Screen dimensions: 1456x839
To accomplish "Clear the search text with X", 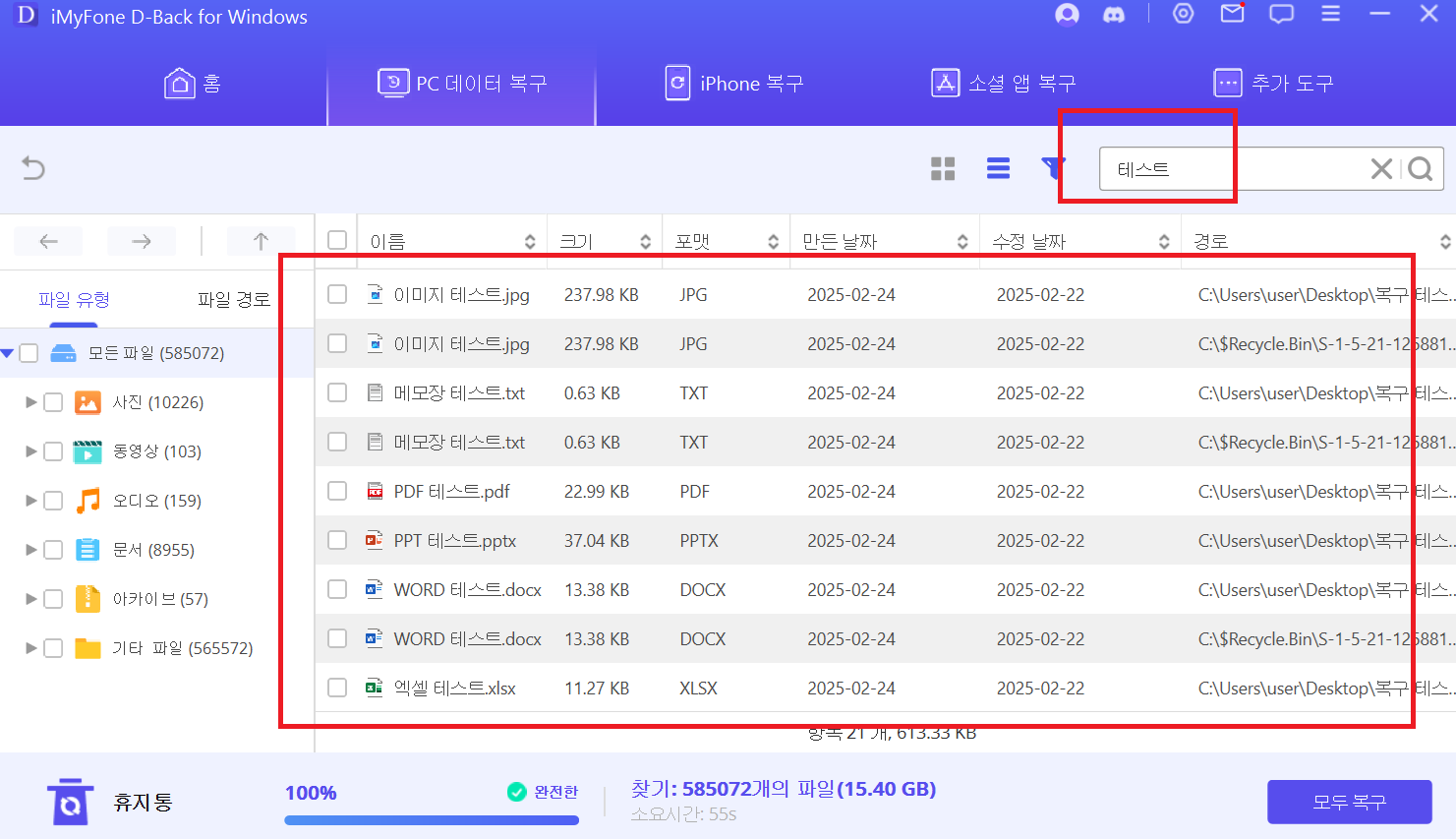I will [x=1381, y=169].
